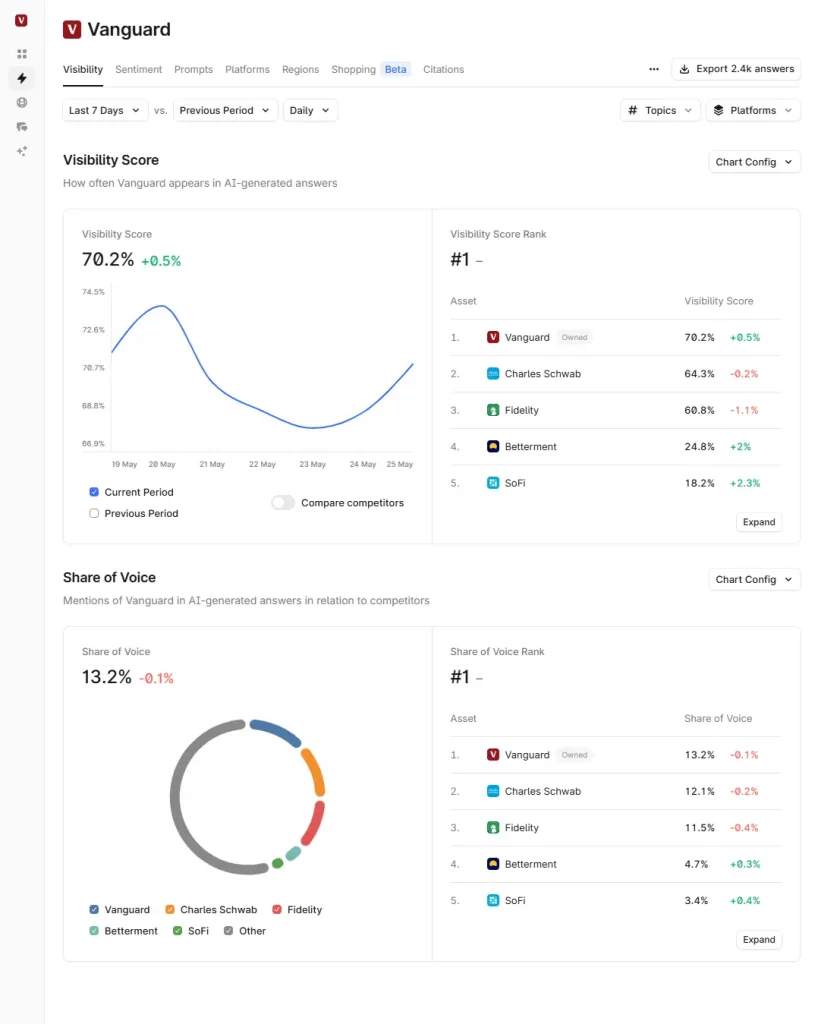Click the Charles Schwab icon in Visibility Score table
Image resolution: width=818 pixels, height=1024 pixels.
493,374
